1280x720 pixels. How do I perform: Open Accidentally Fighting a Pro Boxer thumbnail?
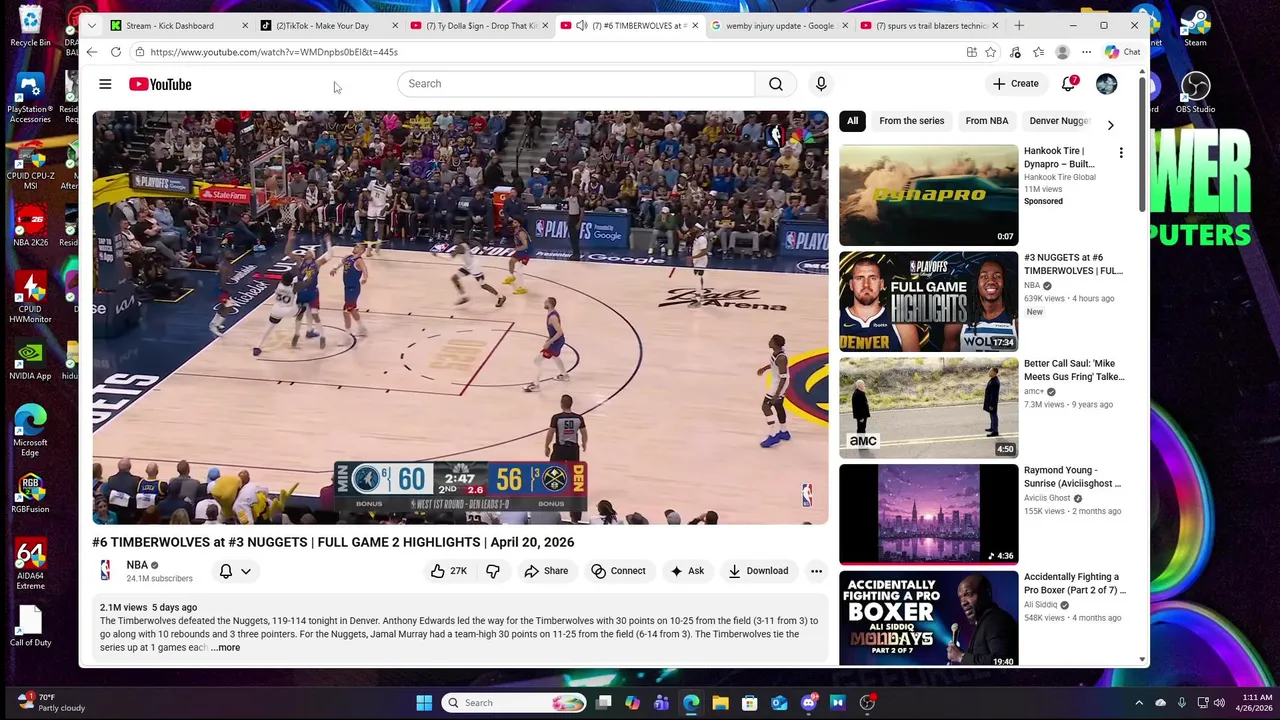pyautogui.click(x=928, y=619)
